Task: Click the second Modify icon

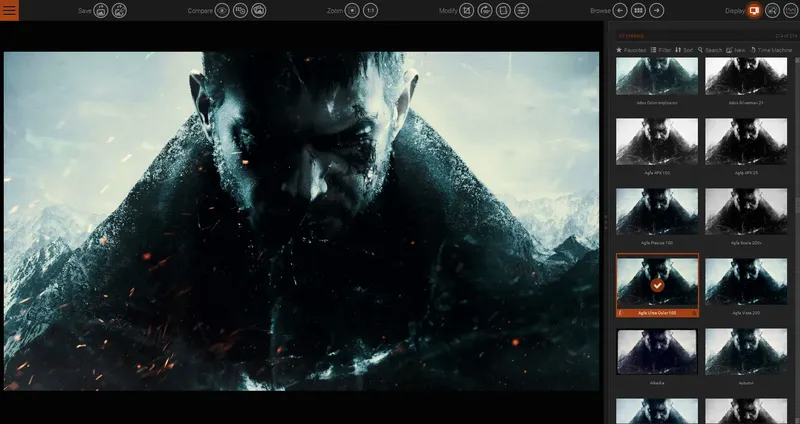Action: coord(485,10)
